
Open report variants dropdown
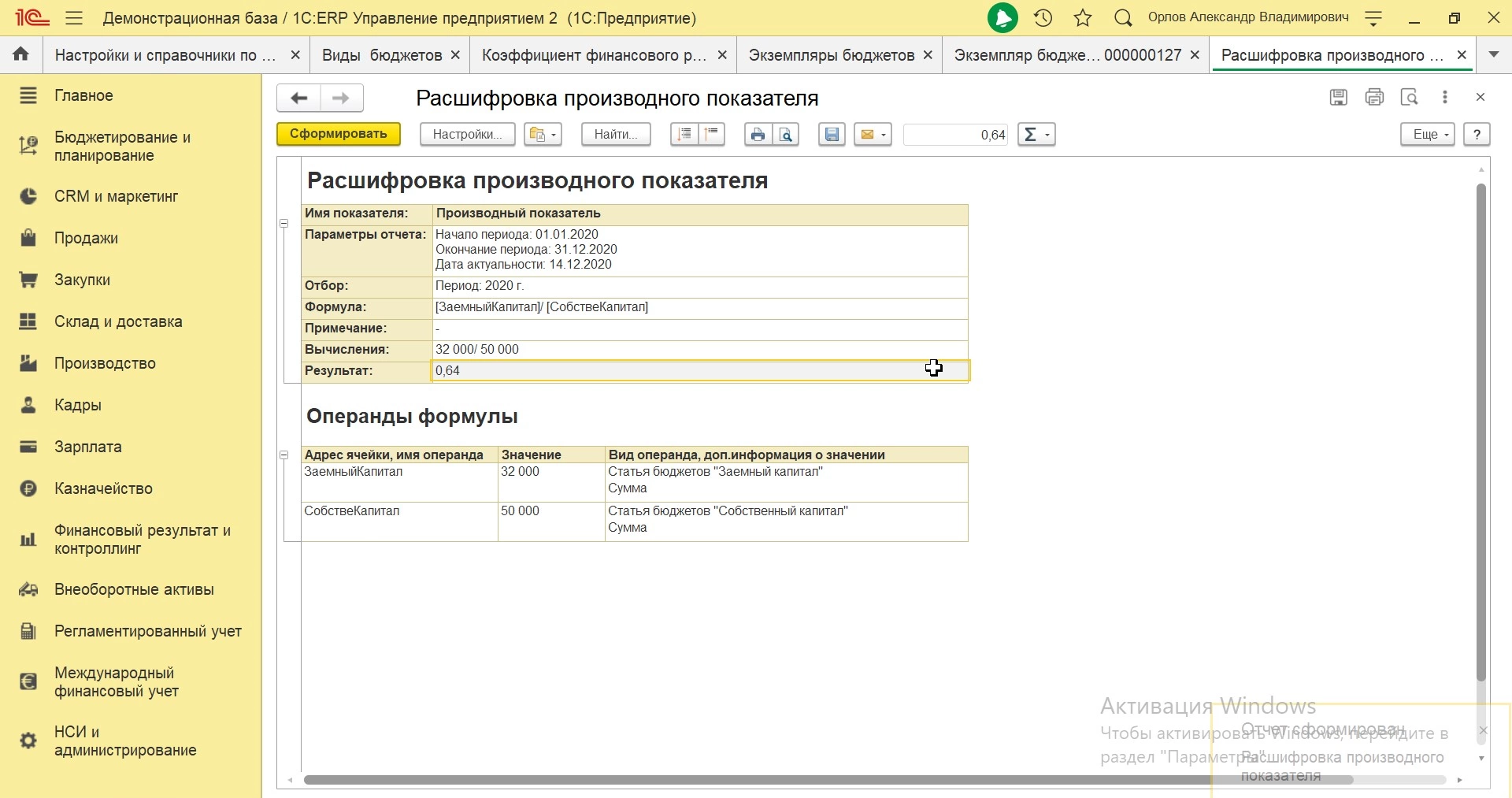[x=543, y=135]
